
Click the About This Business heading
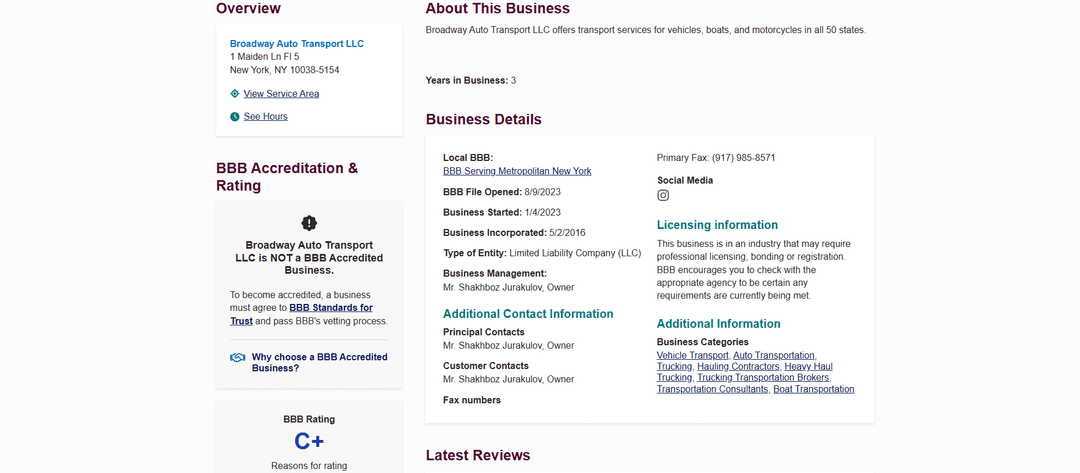[498, 9]
